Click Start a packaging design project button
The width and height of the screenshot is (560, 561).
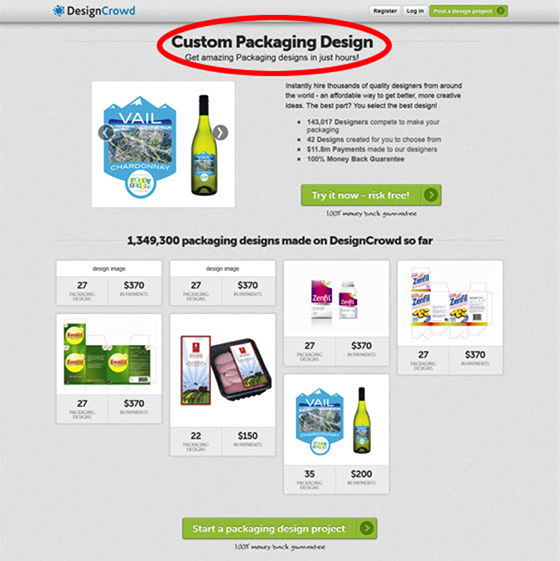point(279,528)
